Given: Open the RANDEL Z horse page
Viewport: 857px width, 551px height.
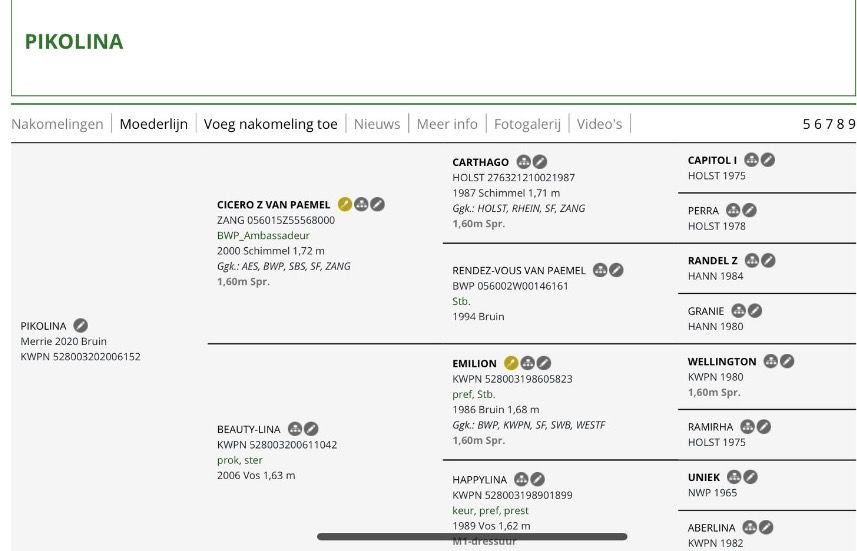Looking at the screenshot, I should 713,261.
